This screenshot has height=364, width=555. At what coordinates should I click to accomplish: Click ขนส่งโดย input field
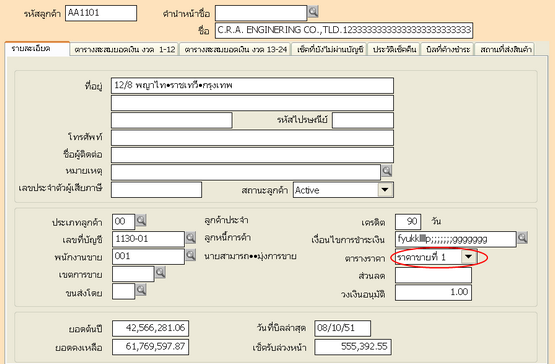tap(124, 291)
